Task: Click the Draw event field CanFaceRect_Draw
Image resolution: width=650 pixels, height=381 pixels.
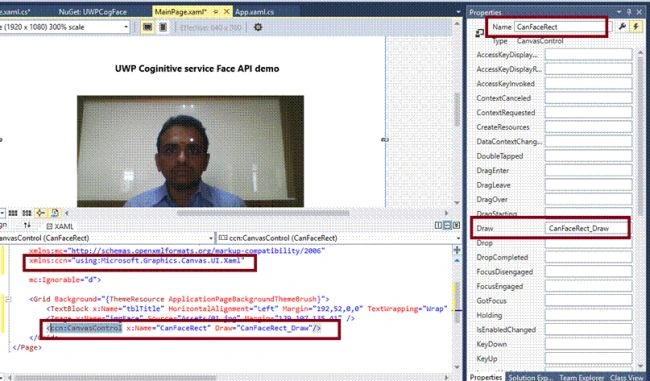Action: point(587,228)
